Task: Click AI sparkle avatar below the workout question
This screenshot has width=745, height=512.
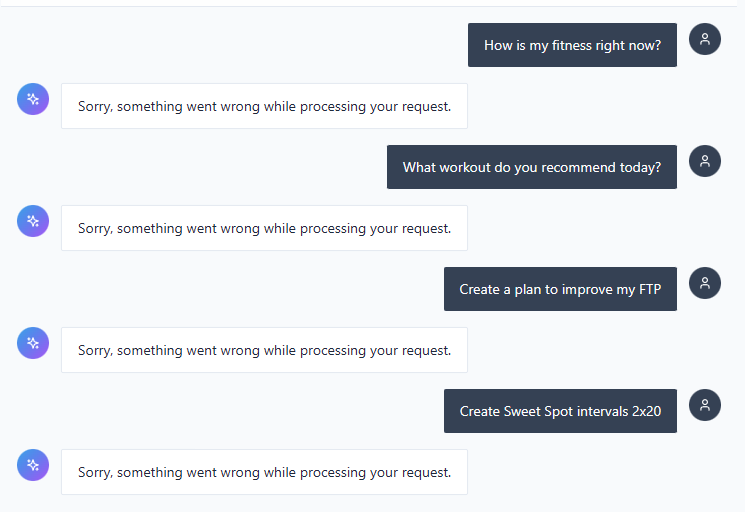Action: (33, 221)
